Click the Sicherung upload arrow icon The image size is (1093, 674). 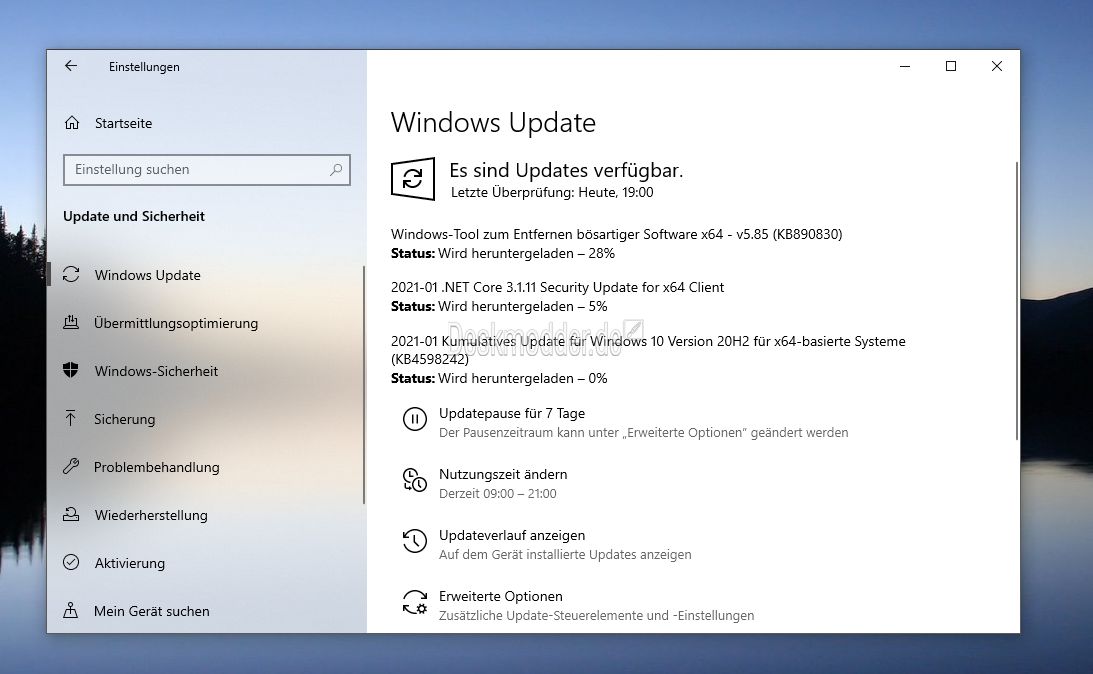point(70,418)
